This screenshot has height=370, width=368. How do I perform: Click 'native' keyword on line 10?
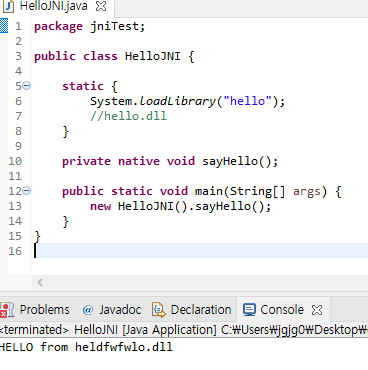click(x=139, y=161)
